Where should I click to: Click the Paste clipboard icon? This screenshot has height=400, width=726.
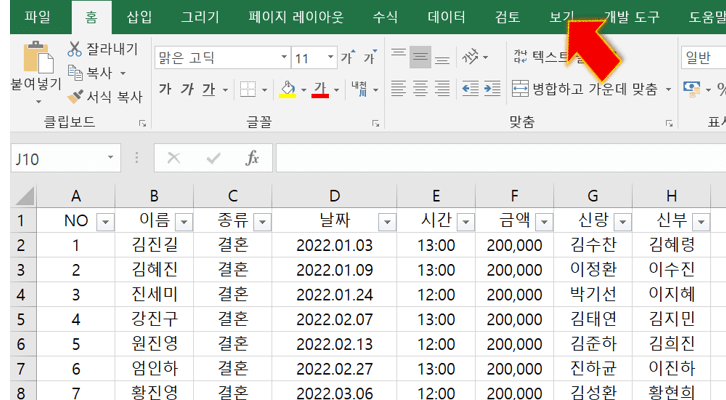click(37, 57)
